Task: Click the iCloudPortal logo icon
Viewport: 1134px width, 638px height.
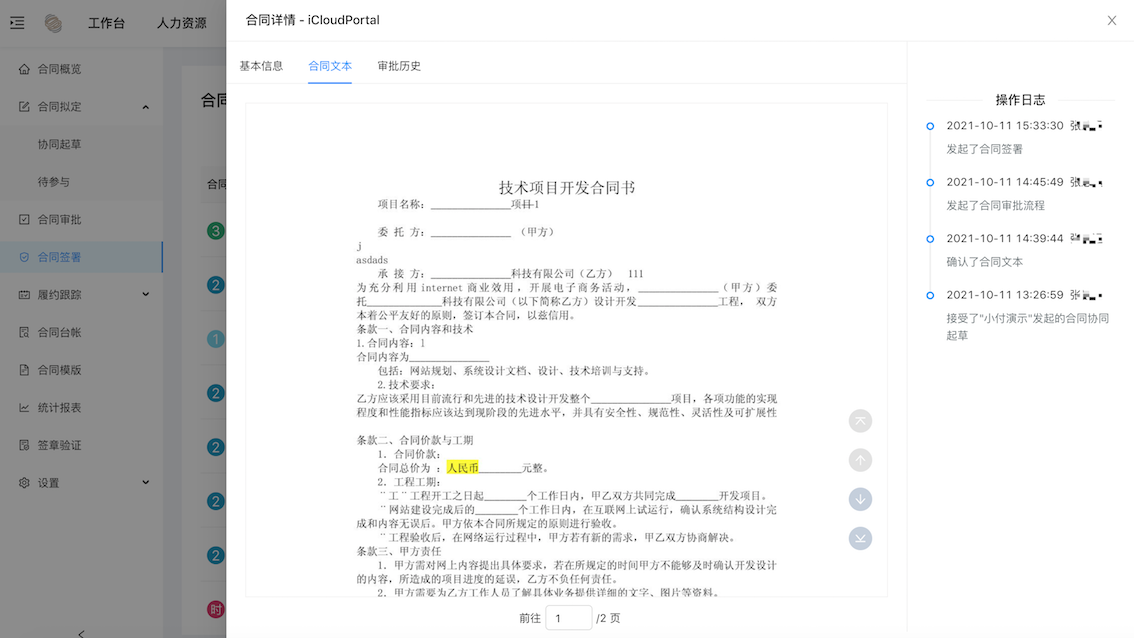Action: (53, 23)
